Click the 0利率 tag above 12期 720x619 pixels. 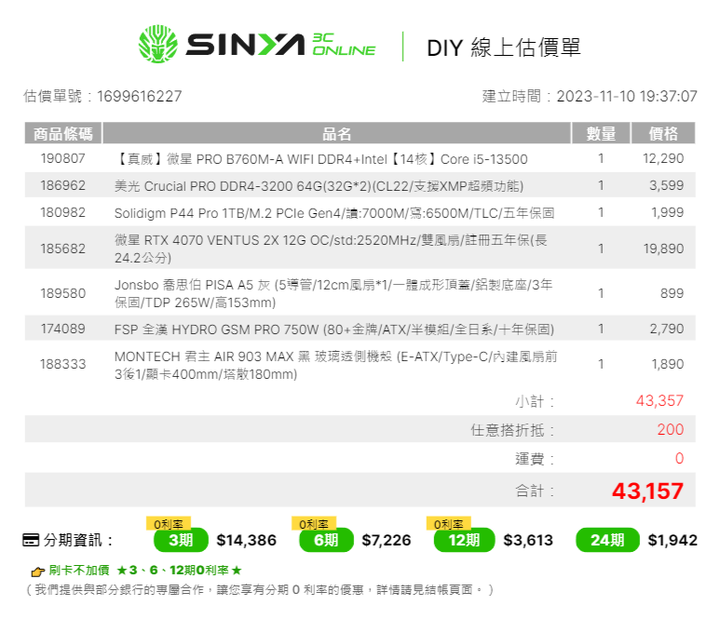tap(449, 523)
